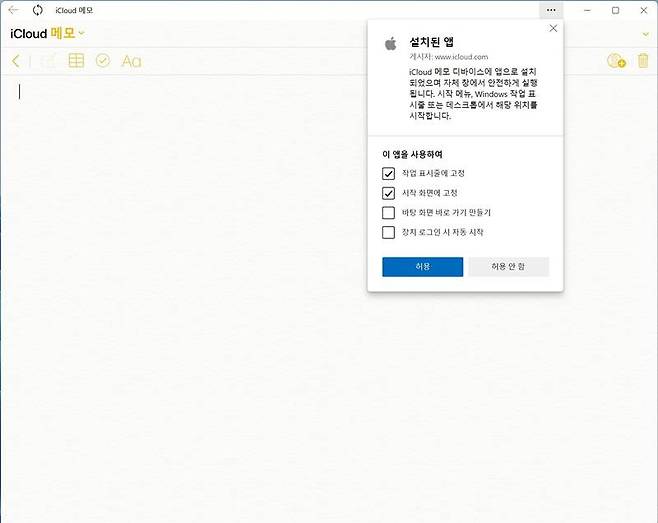The width and height of the screenshot is (658, 523).
Task: Close the installed app popup
Action: 553,28
